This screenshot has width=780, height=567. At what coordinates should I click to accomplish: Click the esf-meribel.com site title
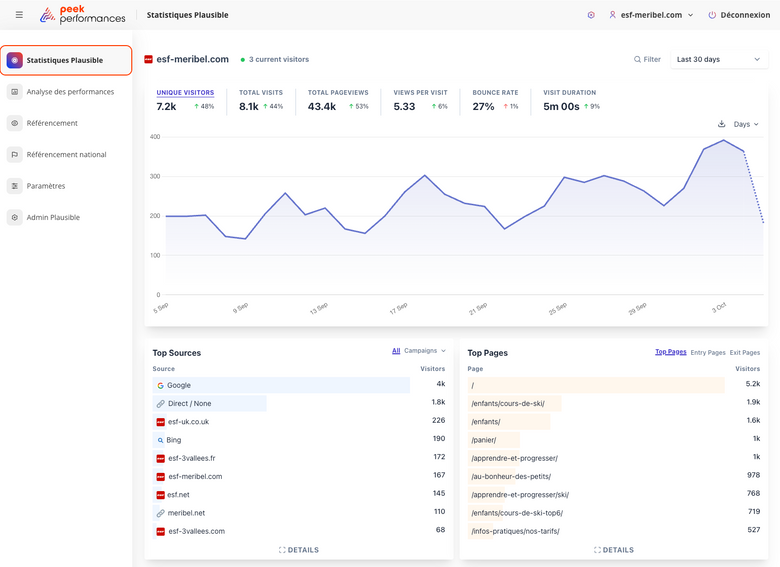click(x=193, y=59)
